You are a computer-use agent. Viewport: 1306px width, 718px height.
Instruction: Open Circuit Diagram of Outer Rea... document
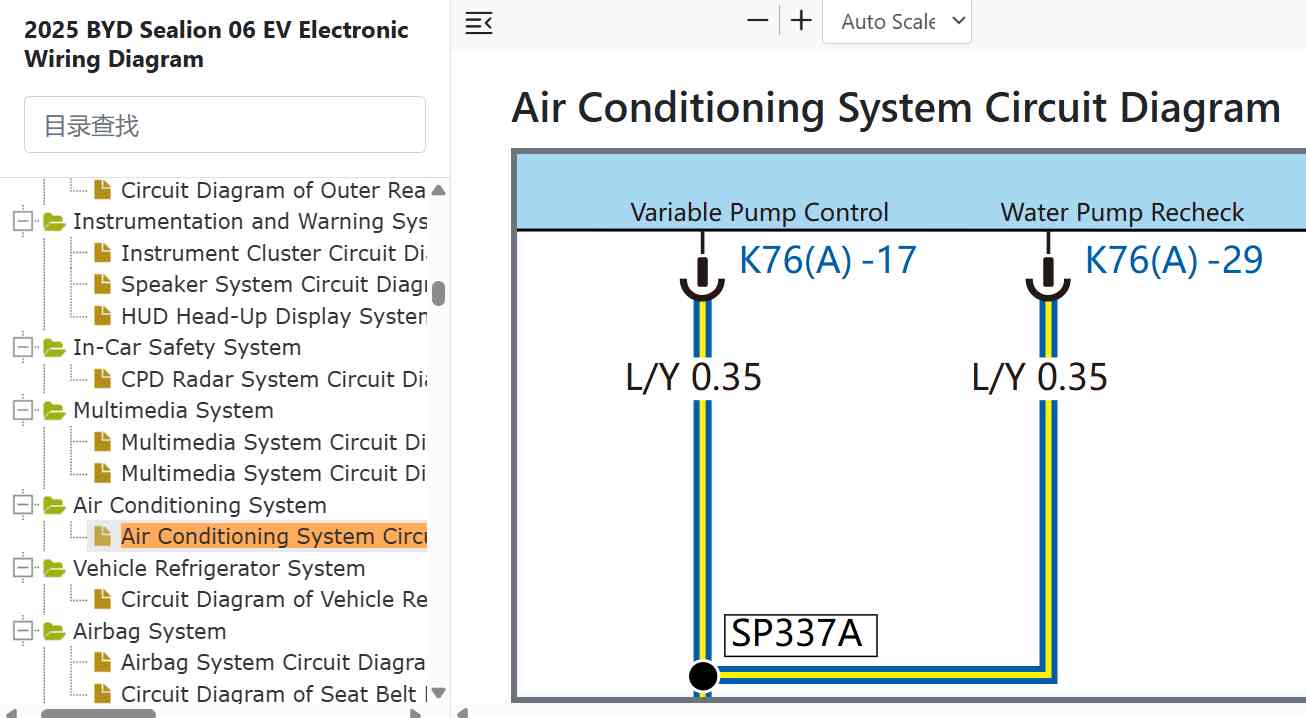[273, 190]
